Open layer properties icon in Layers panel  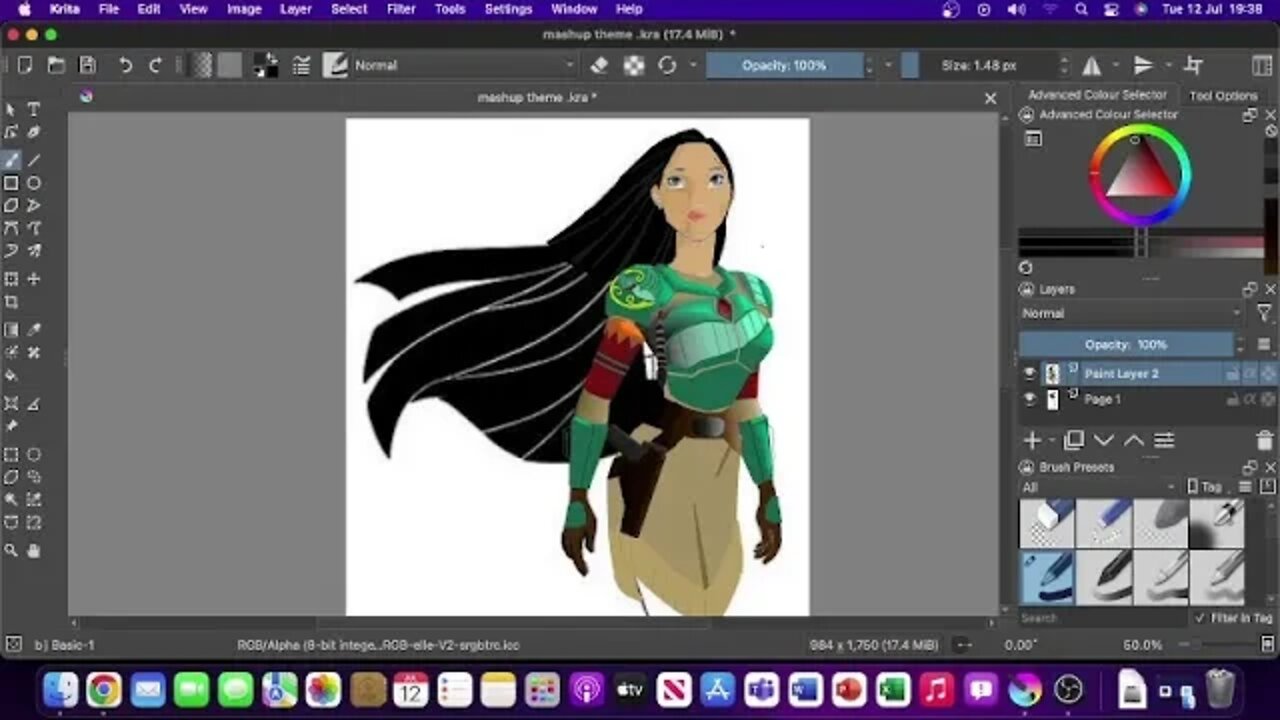coord(1164,440)
